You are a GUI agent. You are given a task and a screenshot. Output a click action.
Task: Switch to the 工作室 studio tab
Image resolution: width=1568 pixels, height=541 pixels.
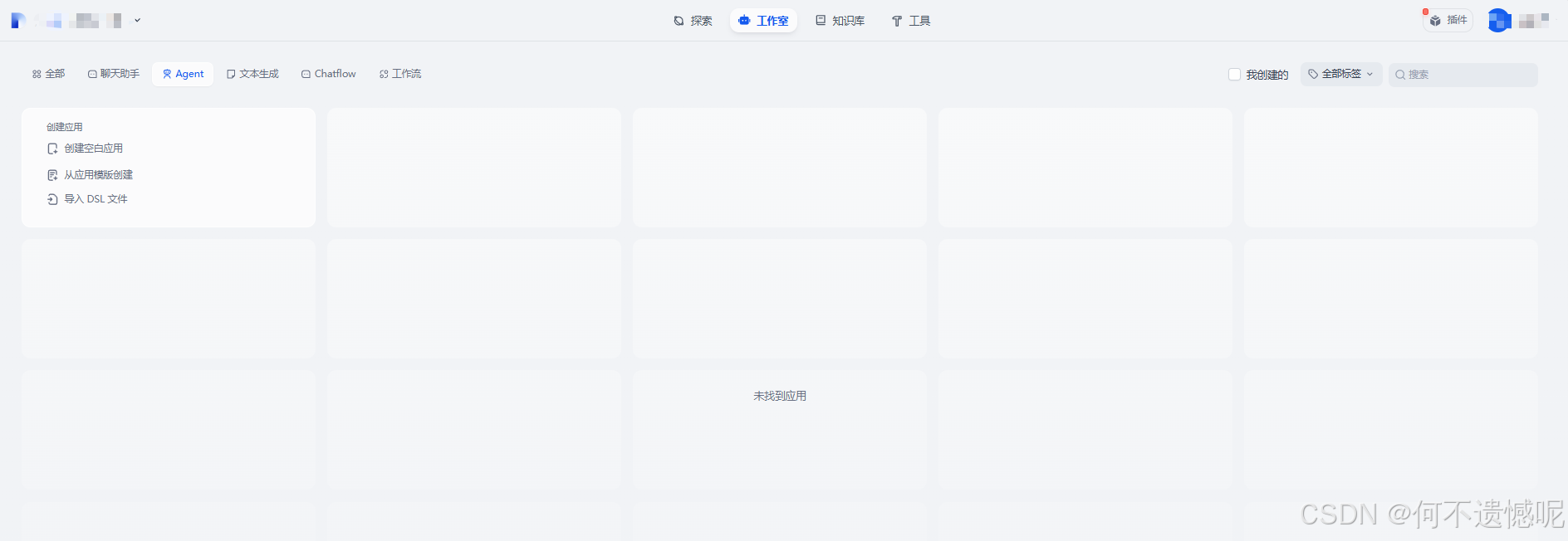(x=763, y=21)
